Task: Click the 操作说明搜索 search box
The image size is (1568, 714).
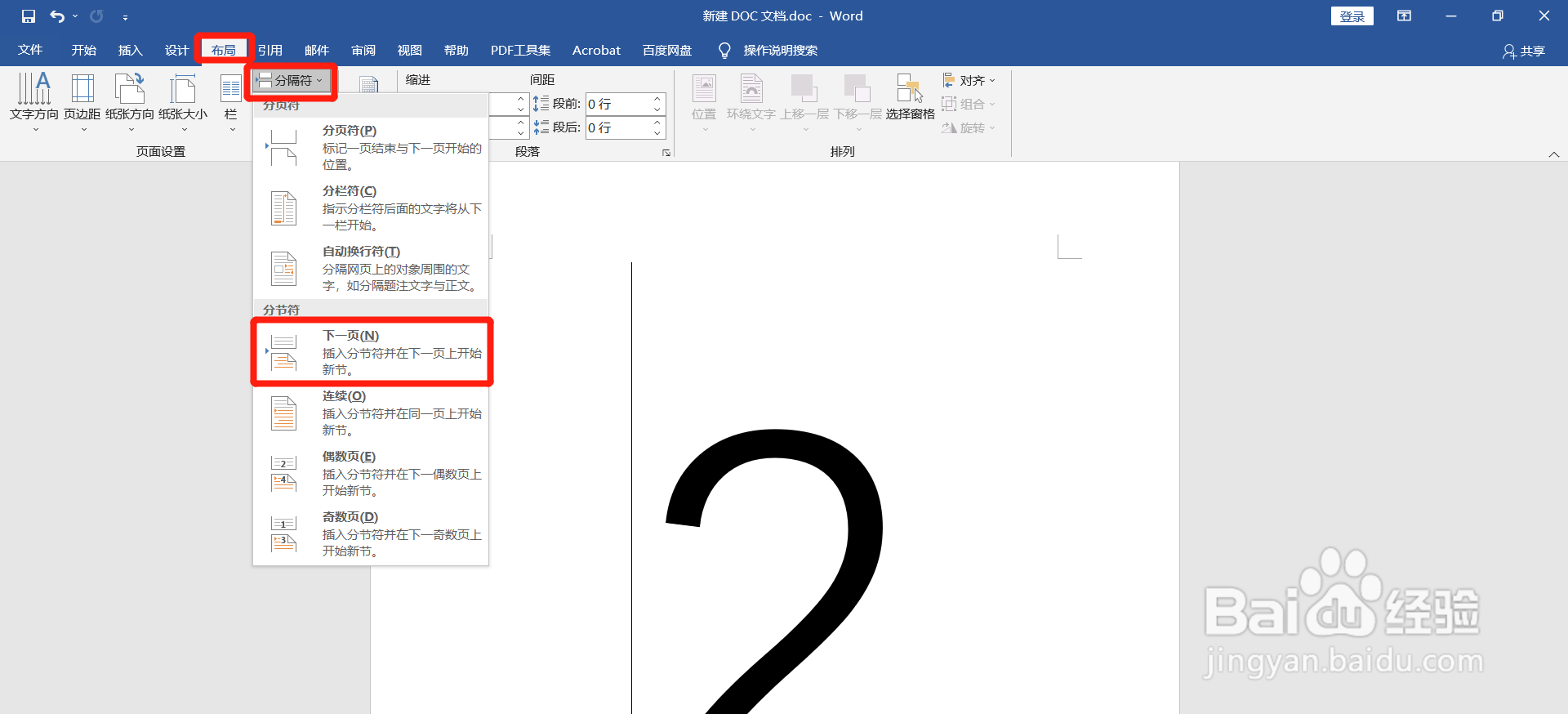Action: 780,51
